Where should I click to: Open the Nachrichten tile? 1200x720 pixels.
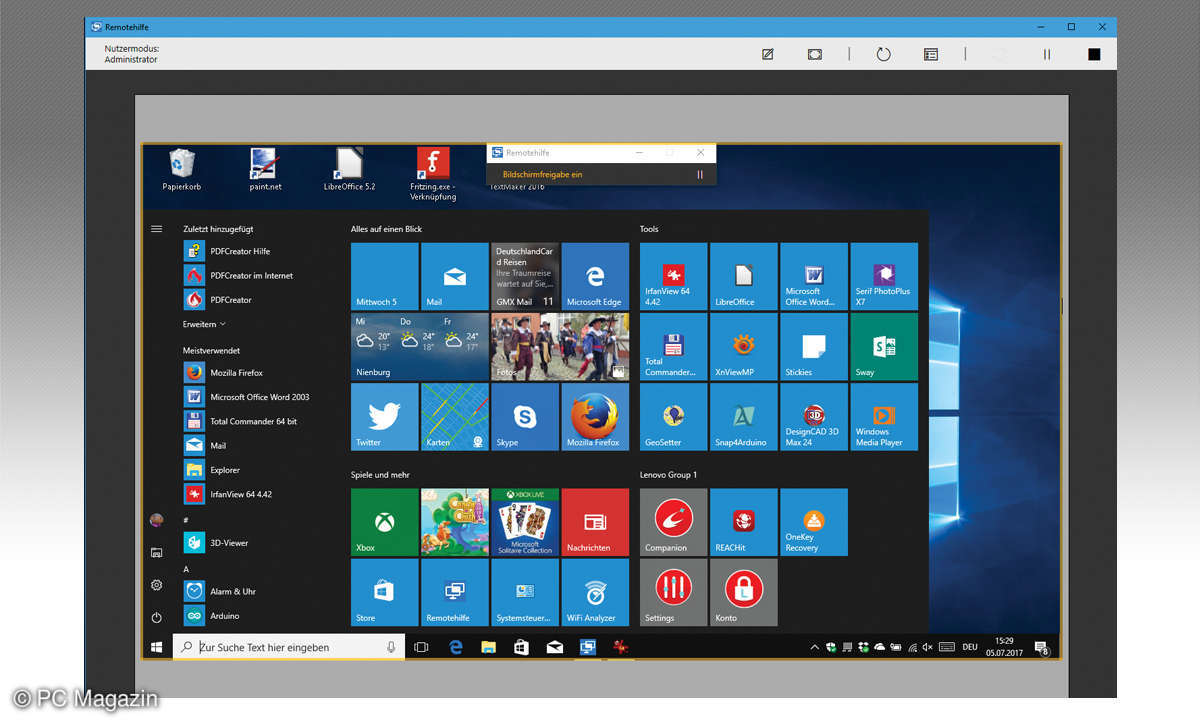[x=595, y=522]
